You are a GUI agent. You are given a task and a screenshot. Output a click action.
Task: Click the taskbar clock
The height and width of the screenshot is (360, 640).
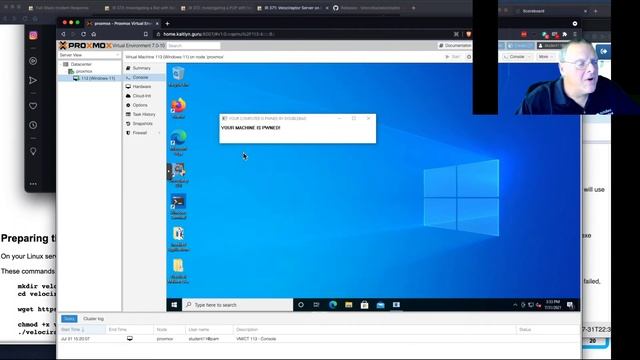click(553, 305)
